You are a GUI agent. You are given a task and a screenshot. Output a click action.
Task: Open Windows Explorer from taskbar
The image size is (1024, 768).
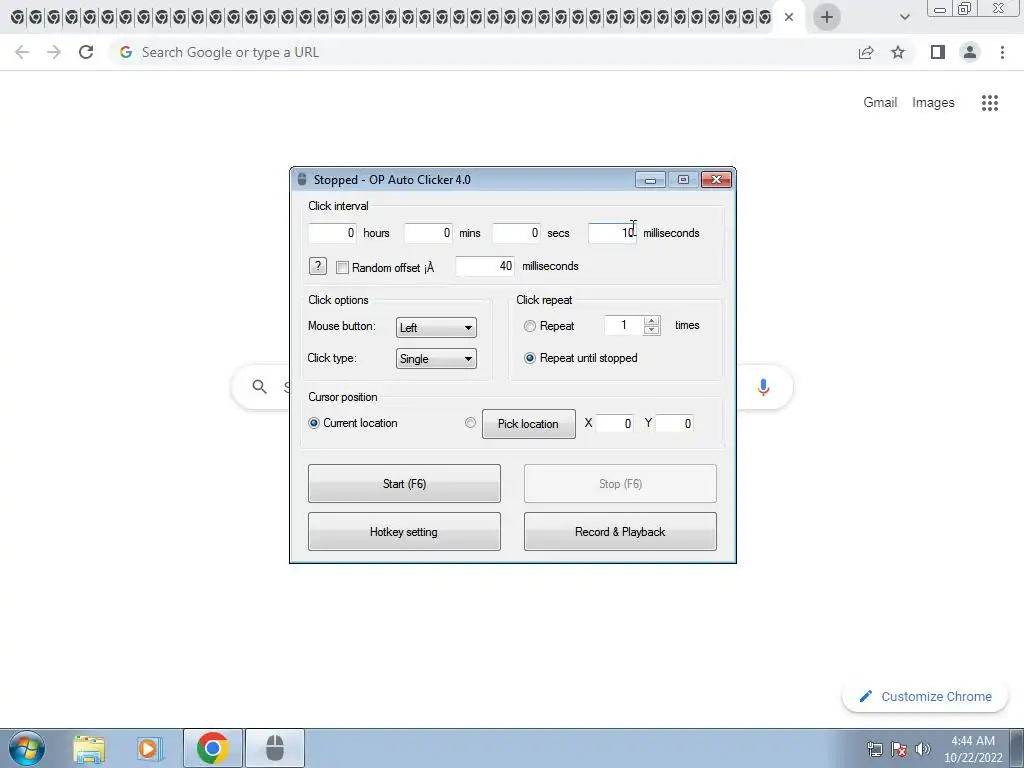pyautogui.click(x=89, y=748)
